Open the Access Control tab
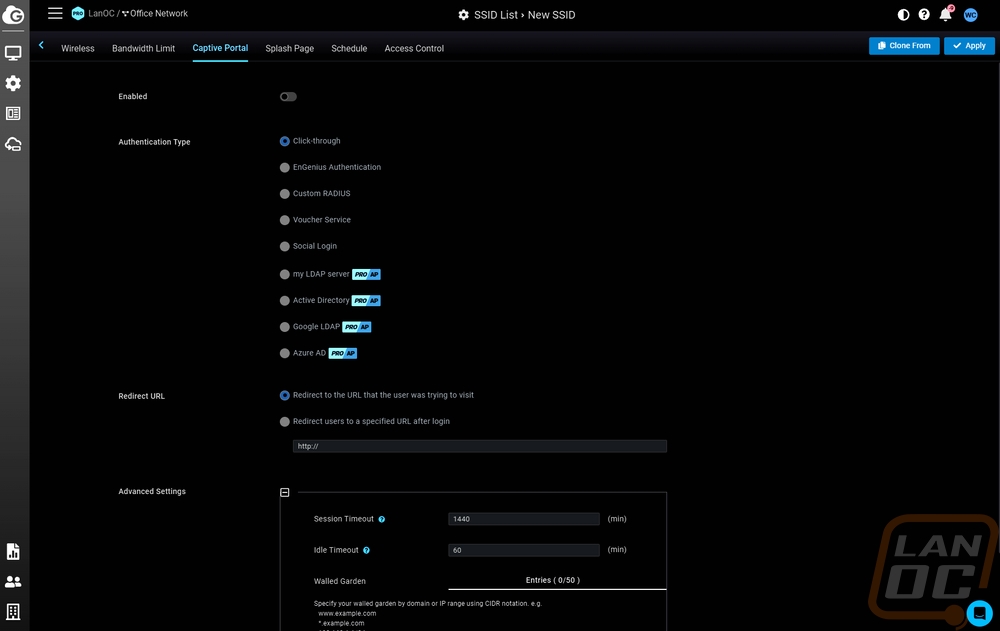 pyautogui.click(x=414, y=48)
